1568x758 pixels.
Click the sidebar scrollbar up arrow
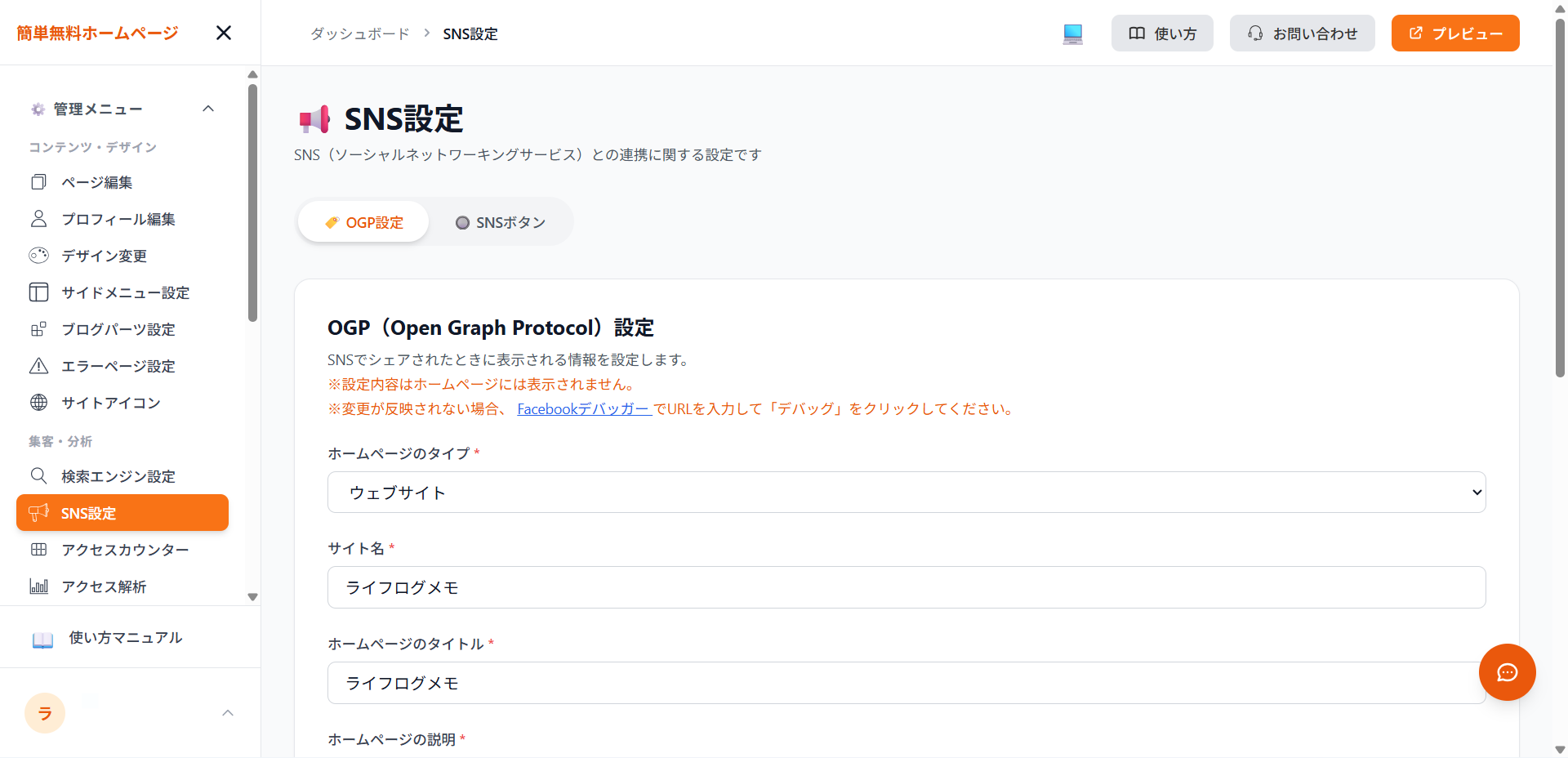pyautogui.click(x=252, y=74)
